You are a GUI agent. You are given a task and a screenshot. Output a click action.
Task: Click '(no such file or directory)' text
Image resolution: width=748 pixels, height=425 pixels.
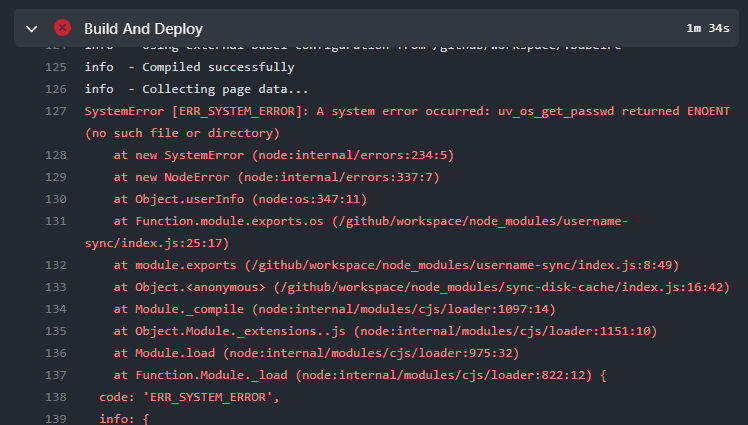pos(182,133)
